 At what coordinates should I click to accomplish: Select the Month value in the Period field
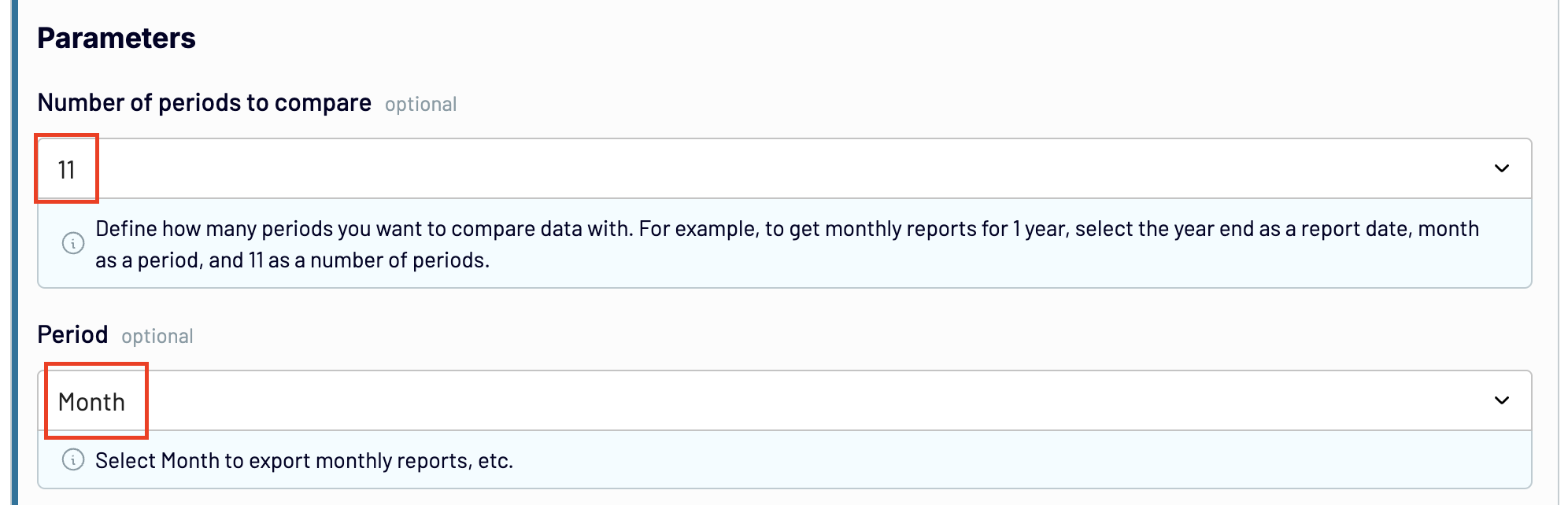click(92, 402)
